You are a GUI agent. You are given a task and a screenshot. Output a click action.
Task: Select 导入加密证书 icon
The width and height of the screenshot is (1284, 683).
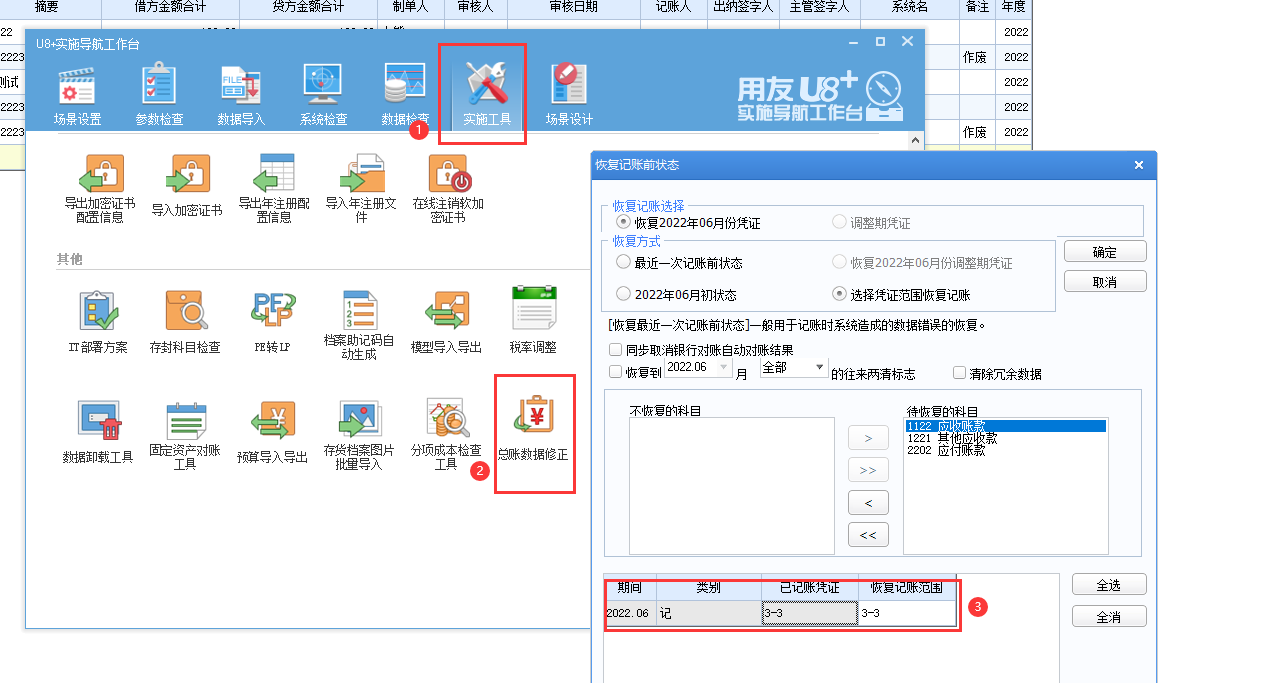(187, 175)
